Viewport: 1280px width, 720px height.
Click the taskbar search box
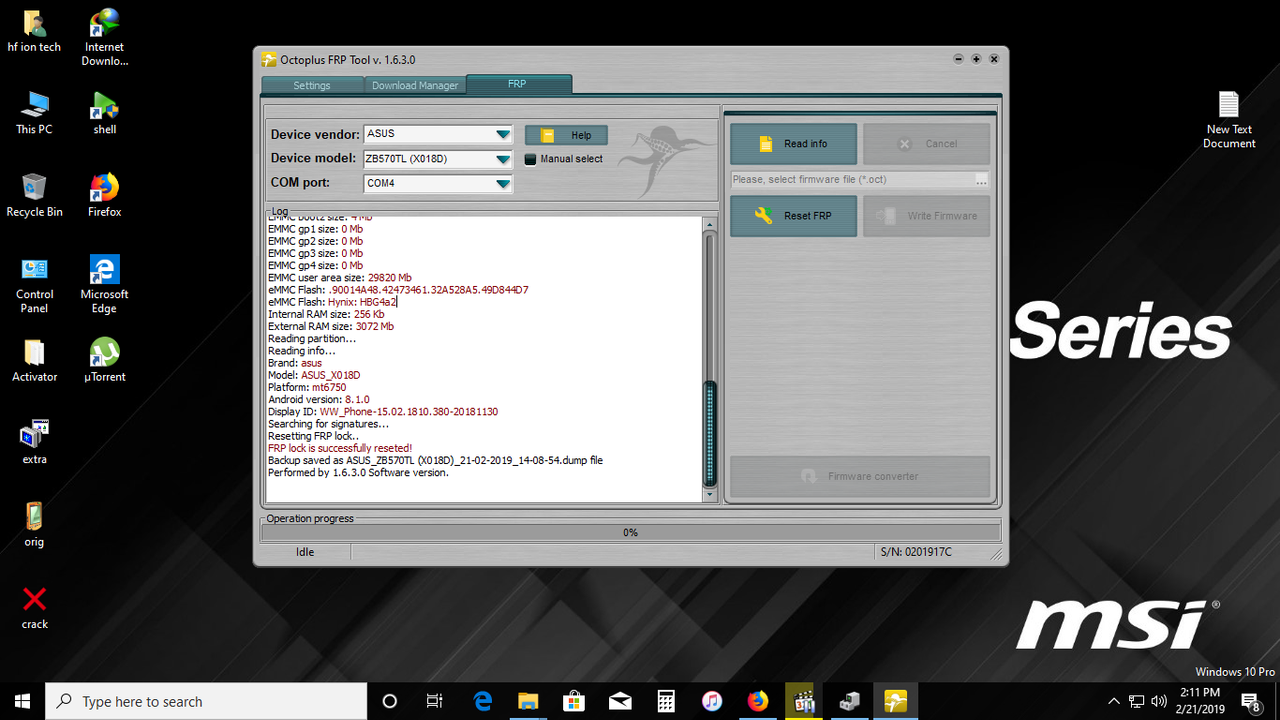[x=207, y=701]
